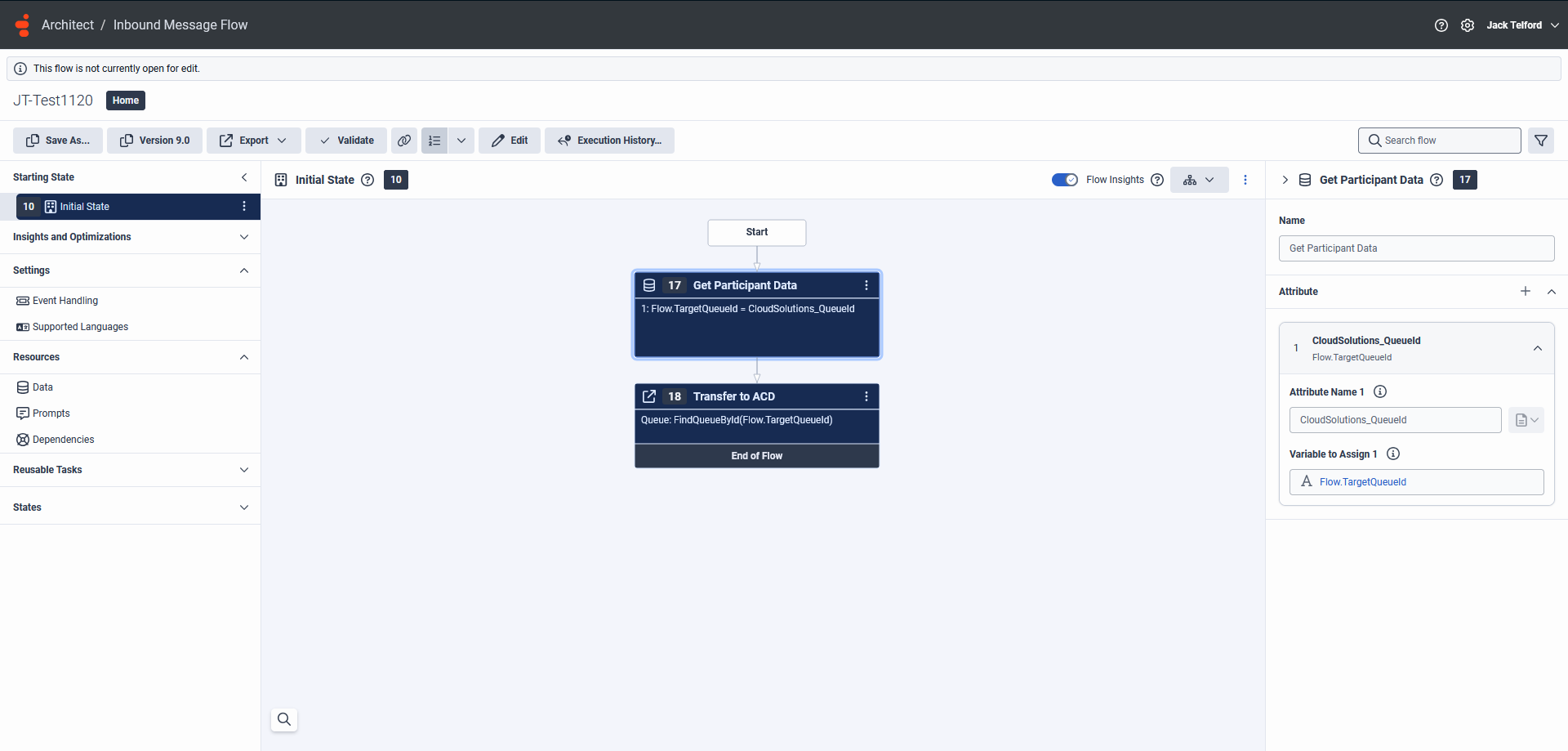Click the Validate button
1568x751 pixels.
coord(345,140)
